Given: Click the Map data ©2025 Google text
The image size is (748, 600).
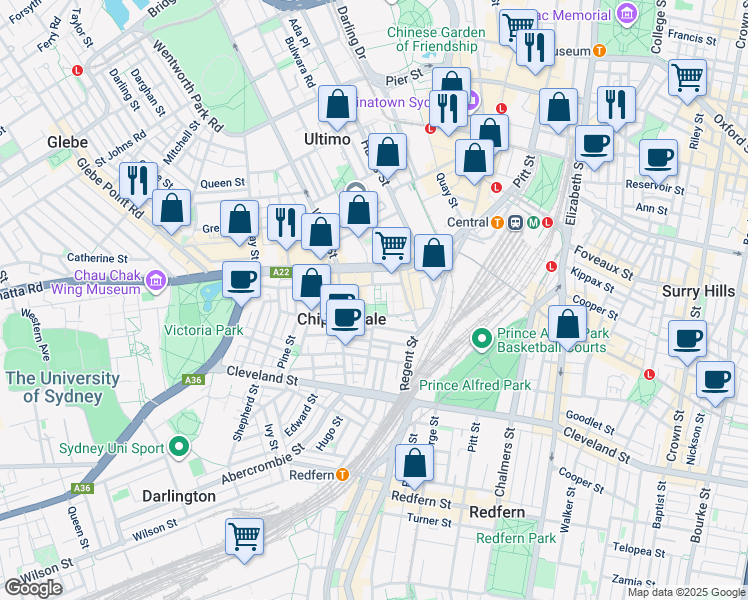Looking at the screenshot, I should click(684, 592).
